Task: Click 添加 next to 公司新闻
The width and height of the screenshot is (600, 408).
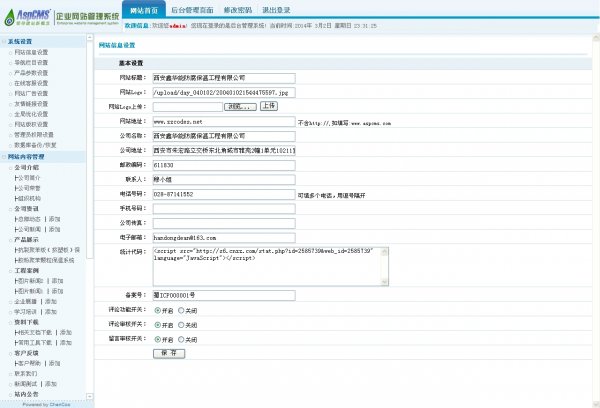Action: [54, 229]
